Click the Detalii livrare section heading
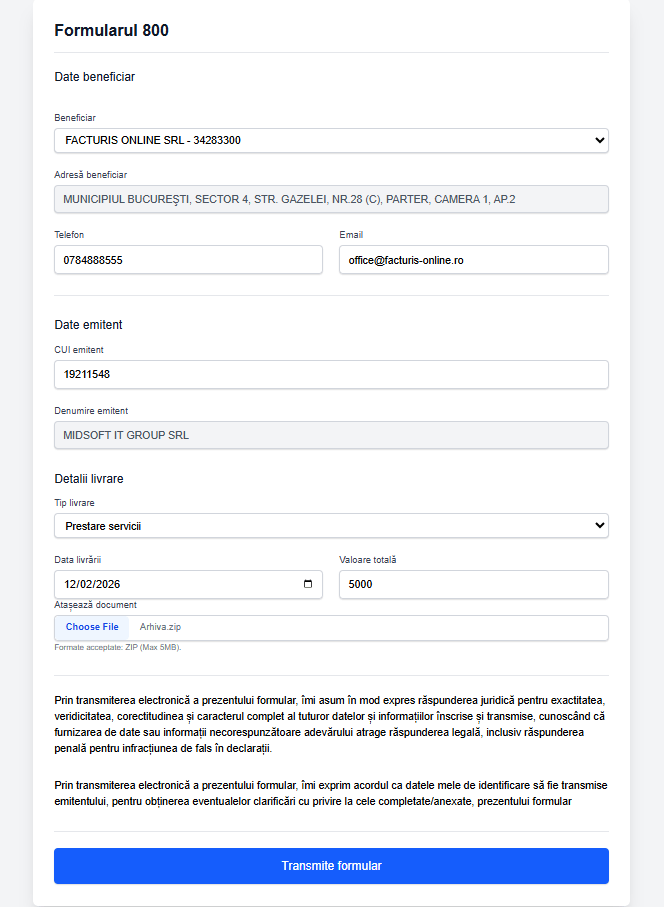The image size is (664, 907). (89, 479)
